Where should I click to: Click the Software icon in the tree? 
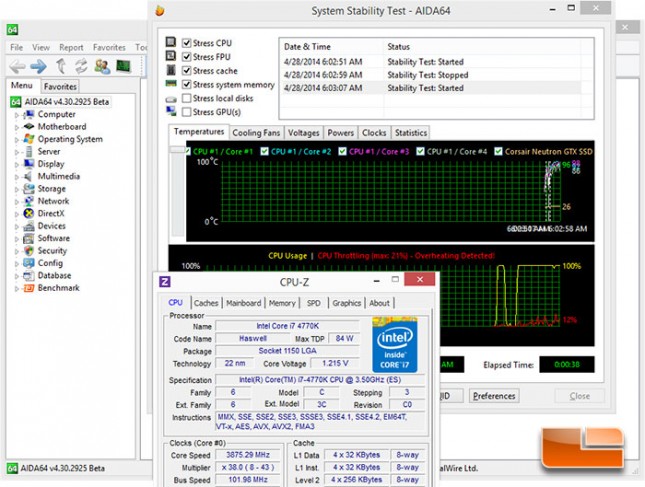28,238
